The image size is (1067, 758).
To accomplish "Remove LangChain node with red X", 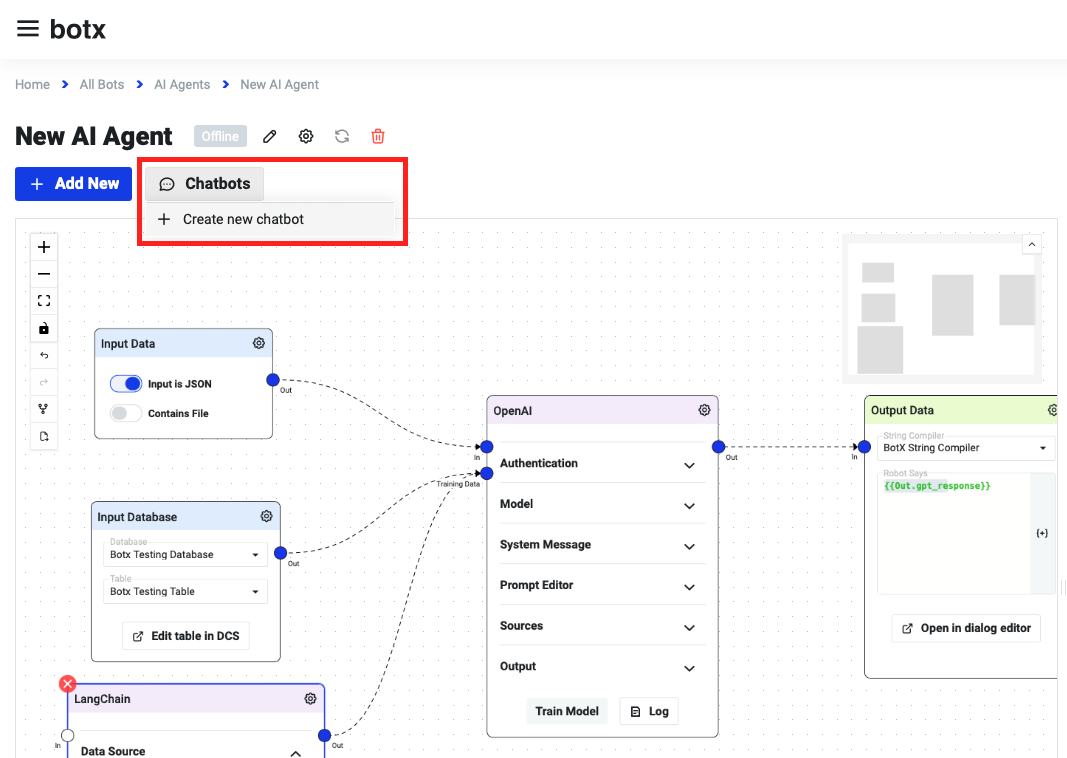I will pos(67,684).
